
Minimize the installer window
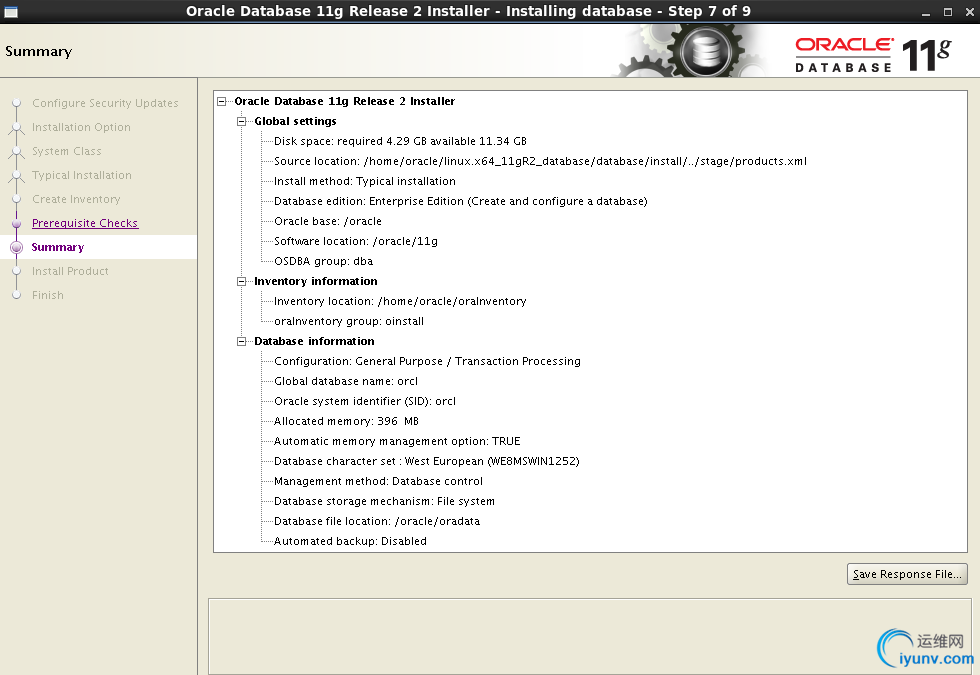point(926,12)
